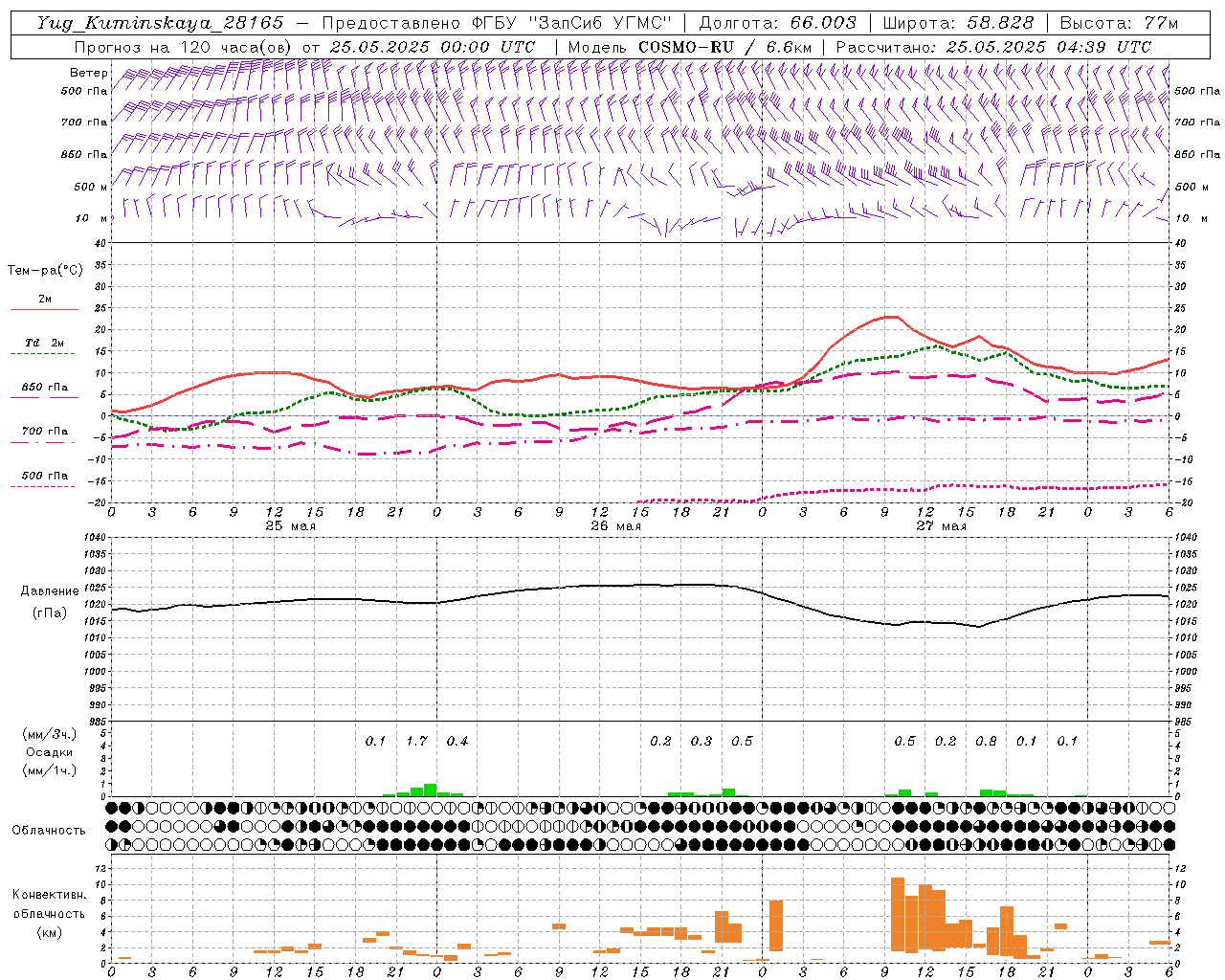Click the Давление panel label
This screenshot has height=980, width=1225.
click(49, 590)
